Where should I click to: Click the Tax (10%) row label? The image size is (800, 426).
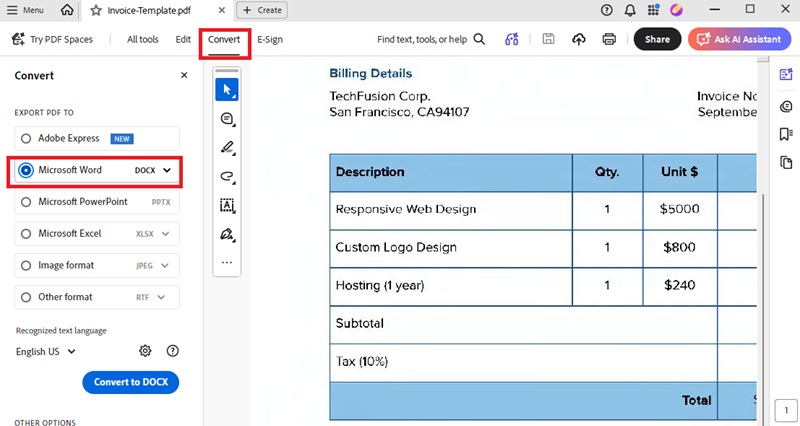tap(362, 362)
